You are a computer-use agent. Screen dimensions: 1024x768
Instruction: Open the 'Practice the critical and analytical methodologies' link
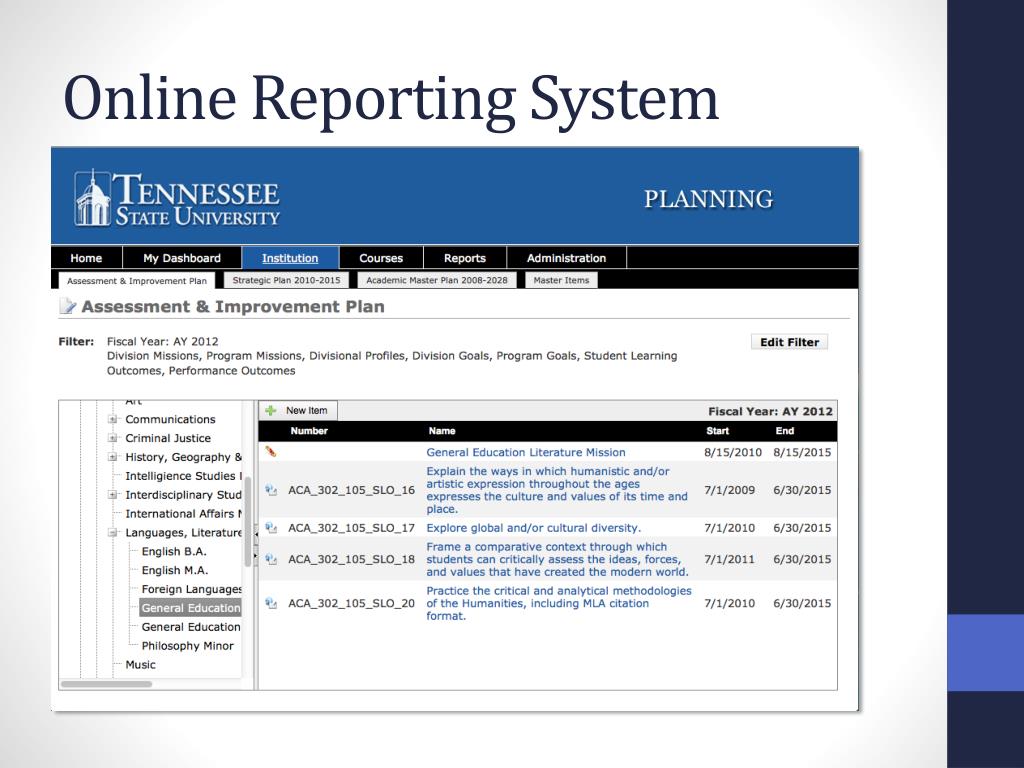click(558, 603)
